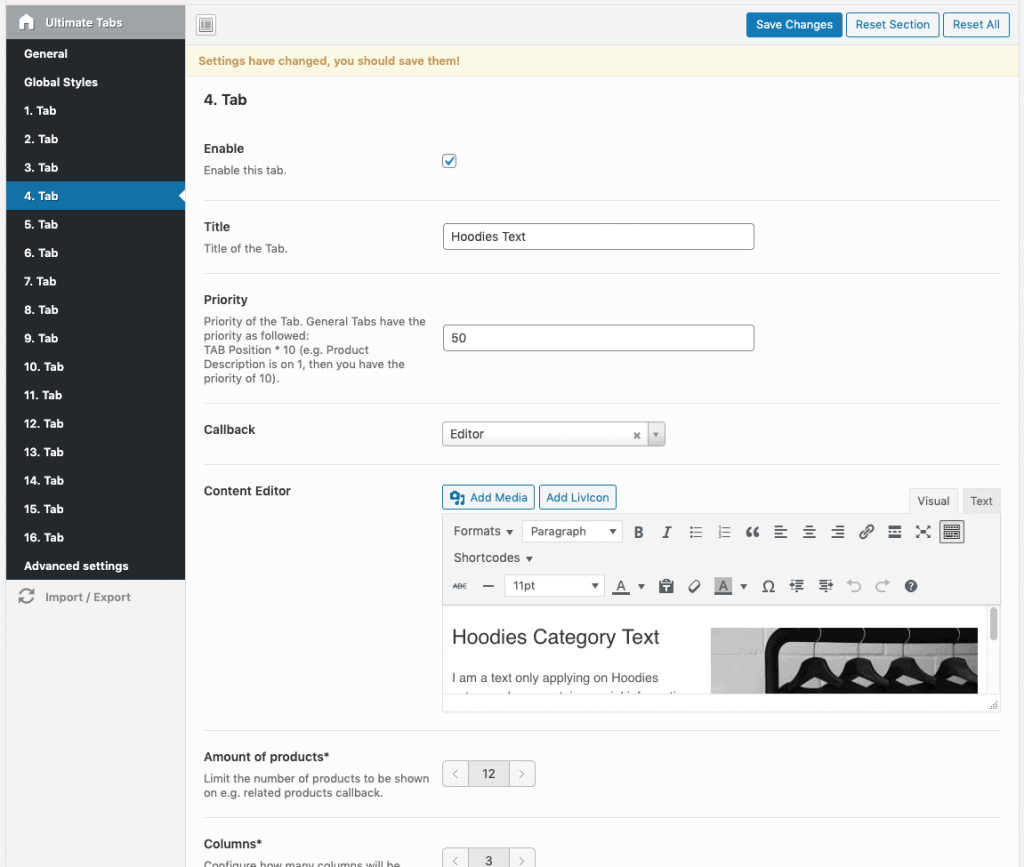Open the 11pt font size dropdown
Viewport: 1024px width, 867px height.
(554, 586)
